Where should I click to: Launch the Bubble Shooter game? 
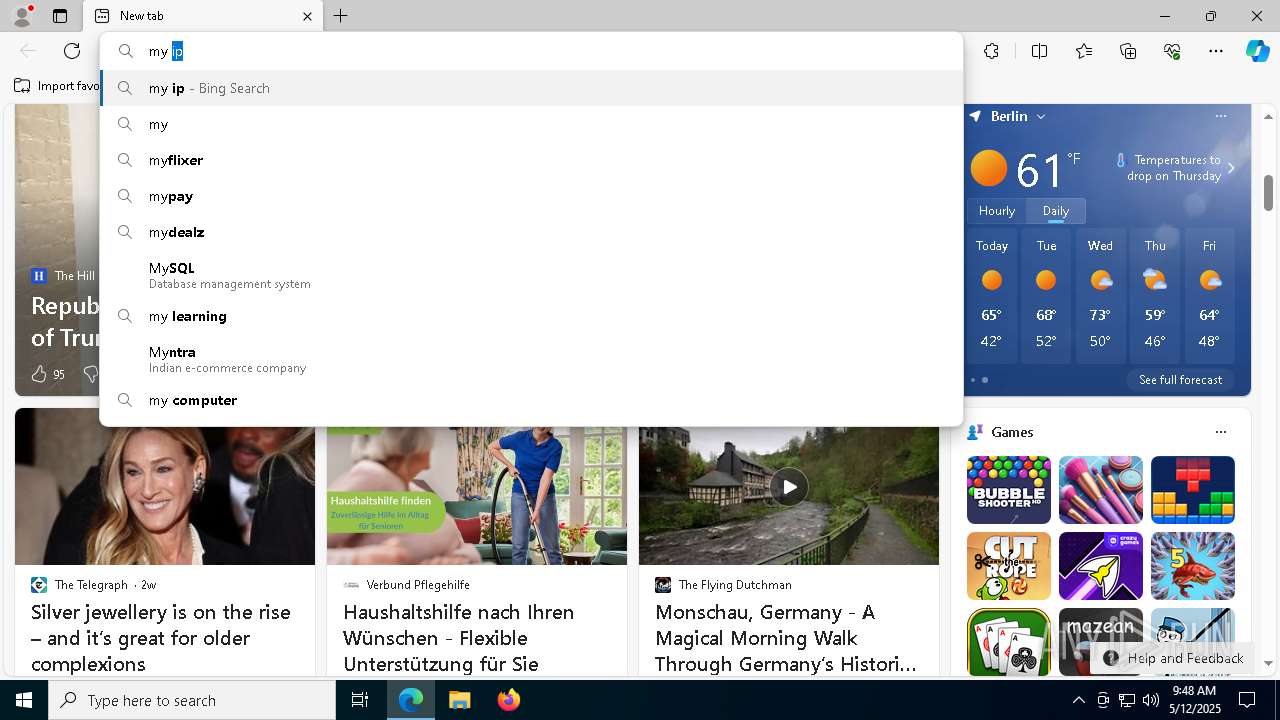point(1009,490)
